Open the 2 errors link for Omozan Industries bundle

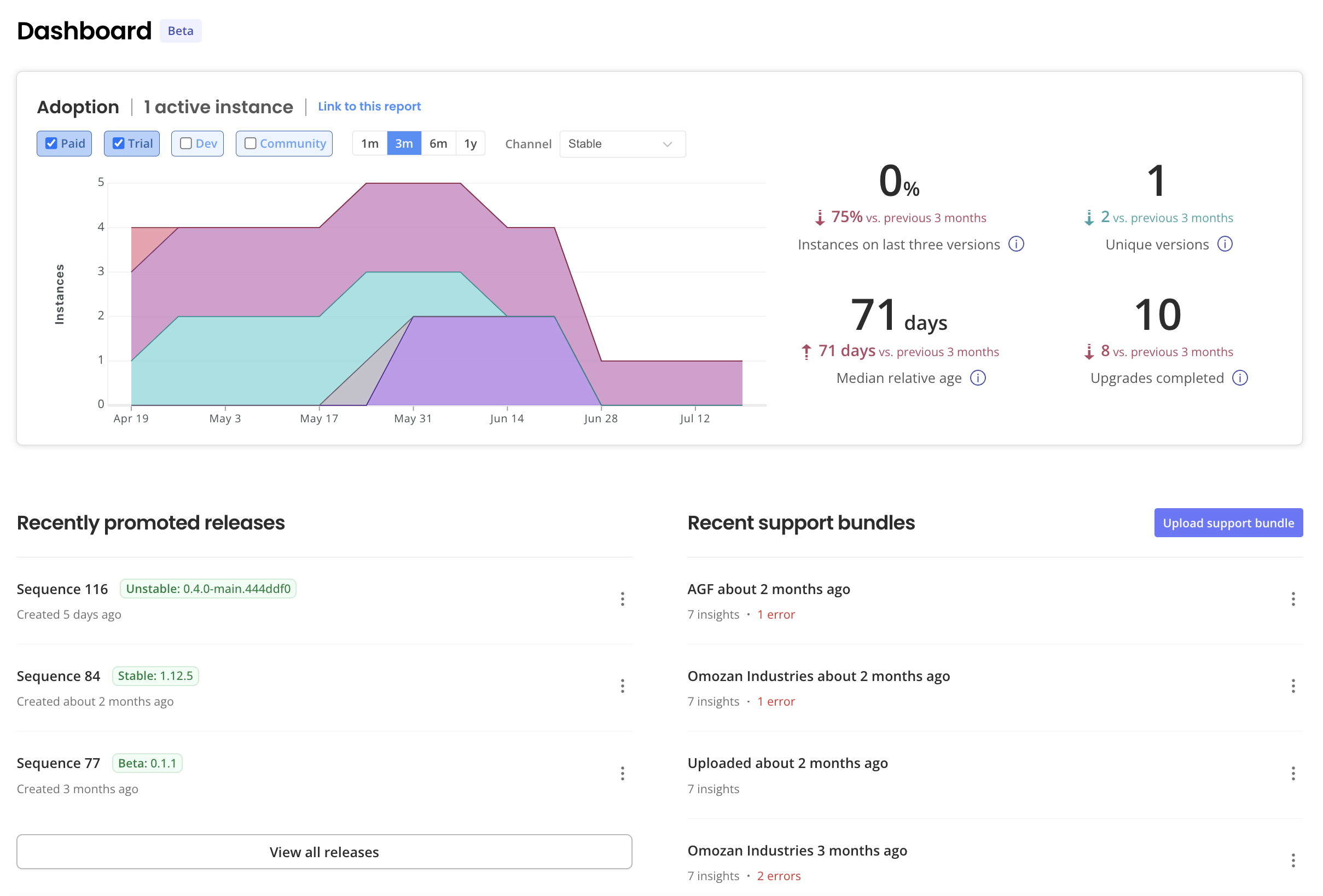[x=778, y=876]
